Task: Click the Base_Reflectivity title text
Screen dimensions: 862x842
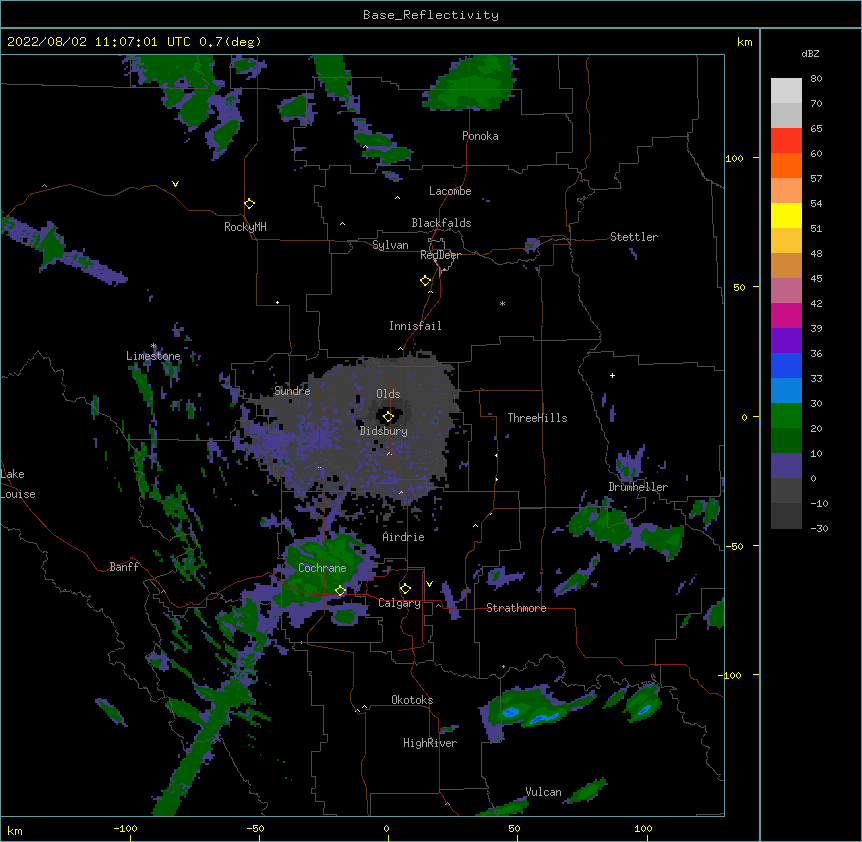Action: pos(431,15)
